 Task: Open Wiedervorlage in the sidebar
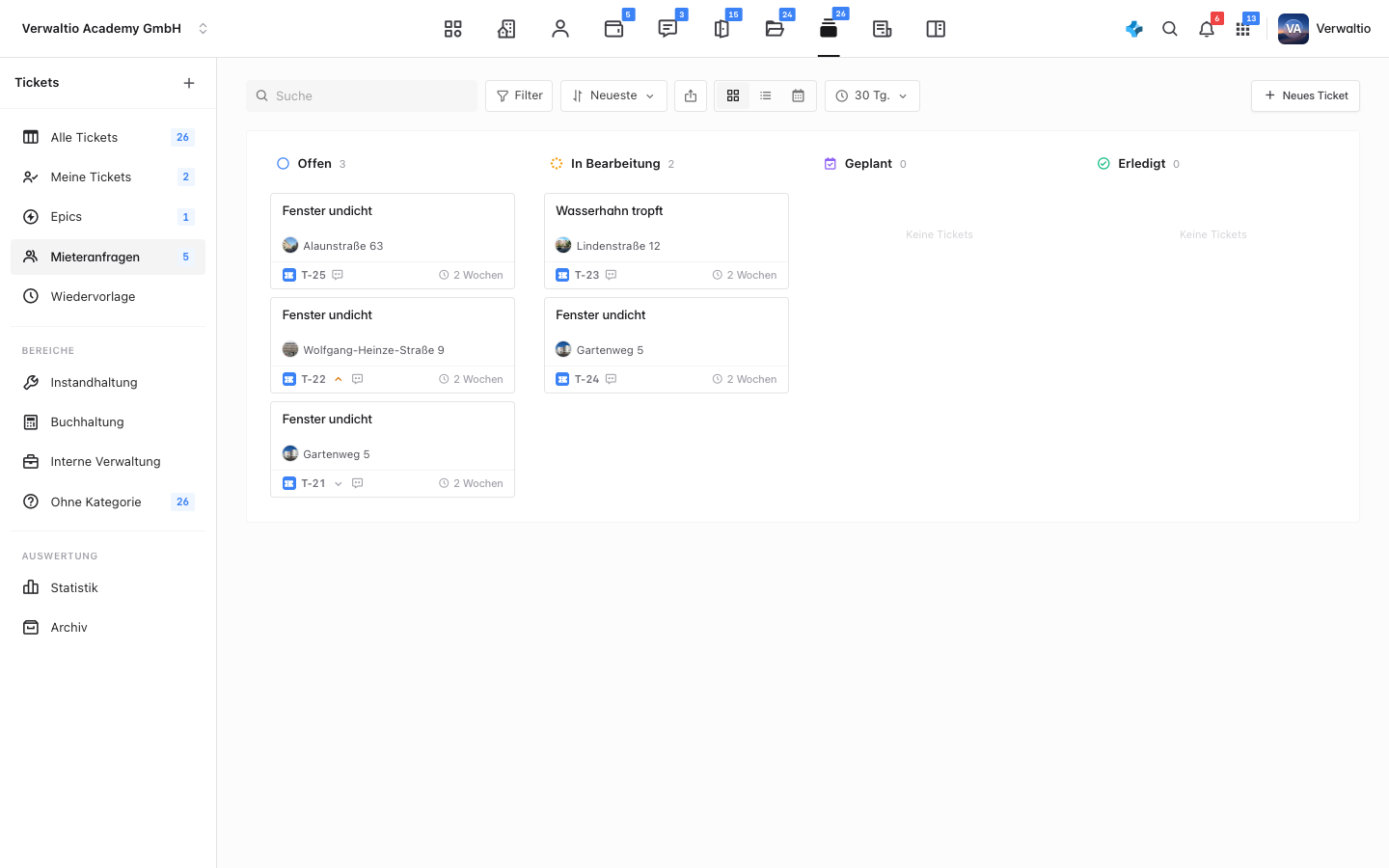(108, 296)
